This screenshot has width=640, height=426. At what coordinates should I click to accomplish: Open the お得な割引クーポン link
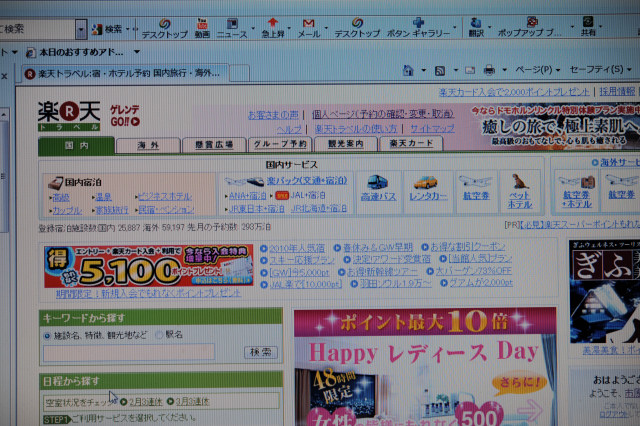pos(468,247)
